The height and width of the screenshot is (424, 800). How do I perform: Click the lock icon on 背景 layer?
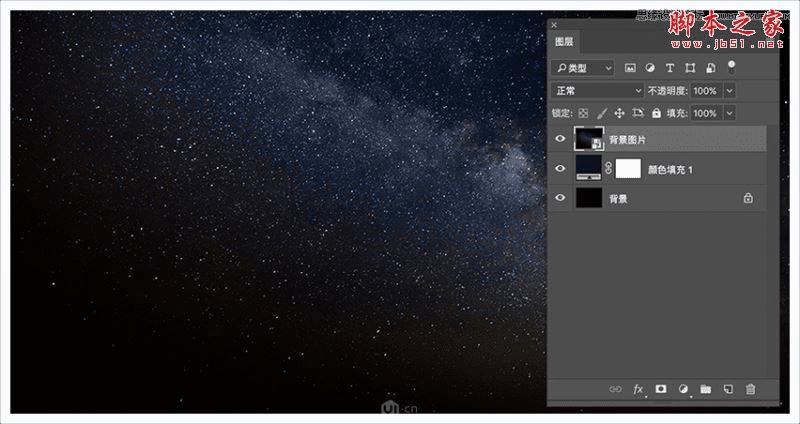point(748,198)
